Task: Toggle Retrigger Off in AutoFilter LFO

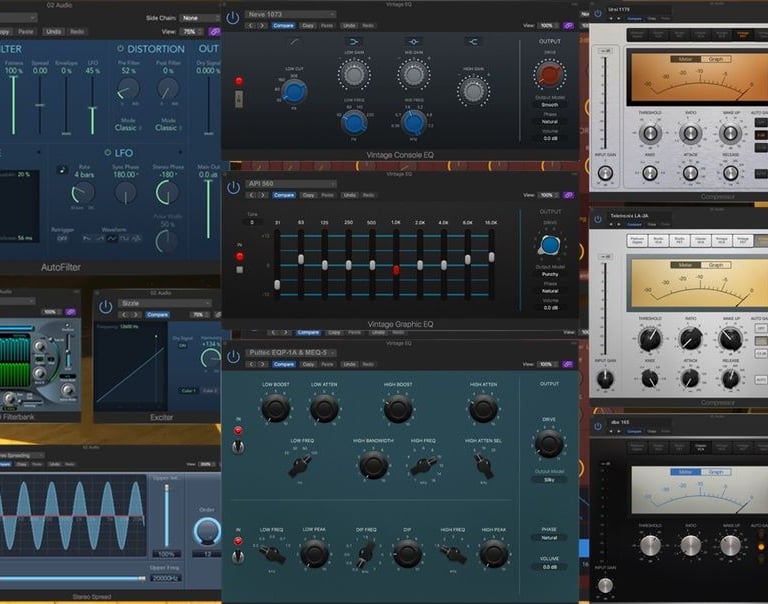Action: [62, 239]
